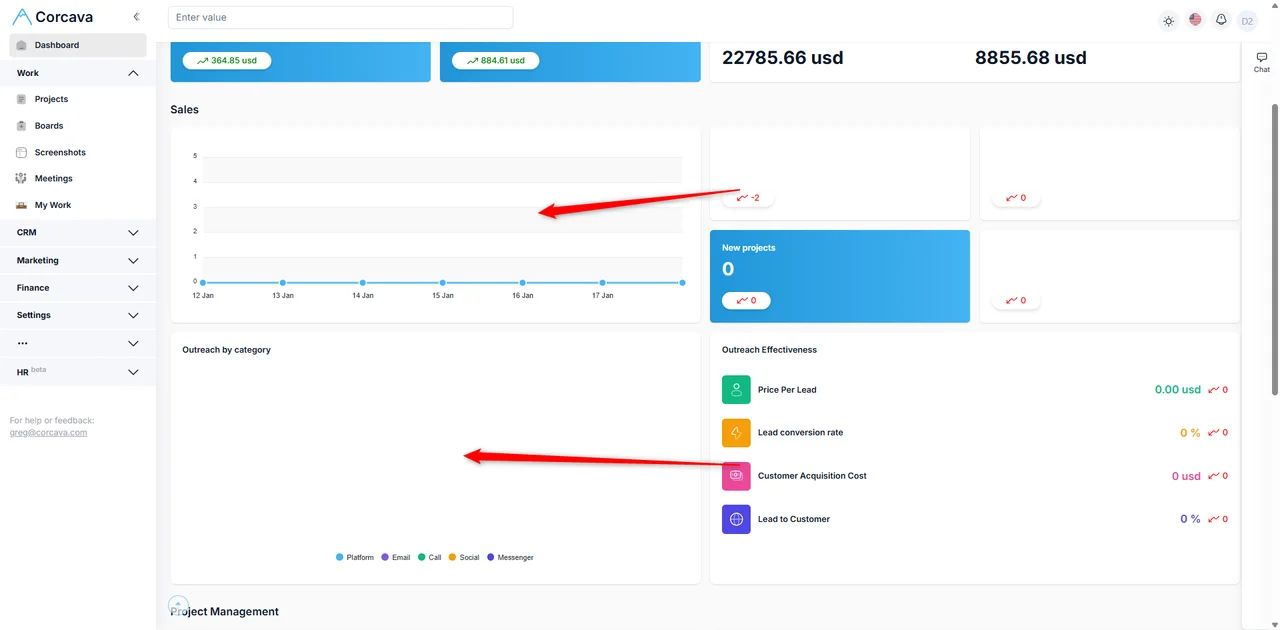Click the scroll-to-top circle button
This screenshot has width=1280, height=630.
tap(178, 605)
